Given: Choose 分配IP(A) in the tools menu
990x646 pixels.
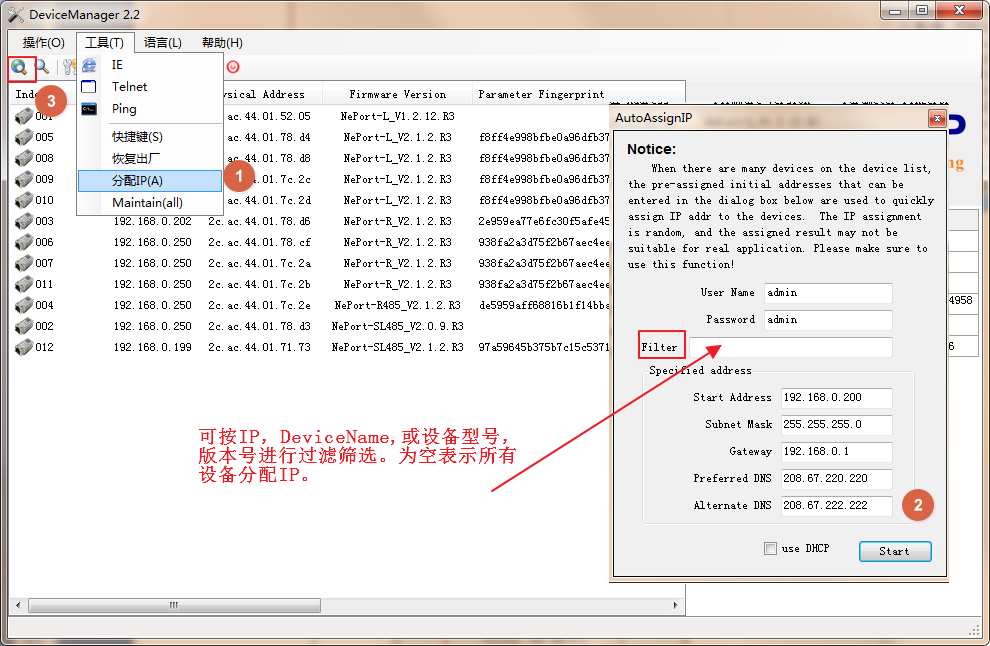Looking at the screenshot, I should 137,181.
